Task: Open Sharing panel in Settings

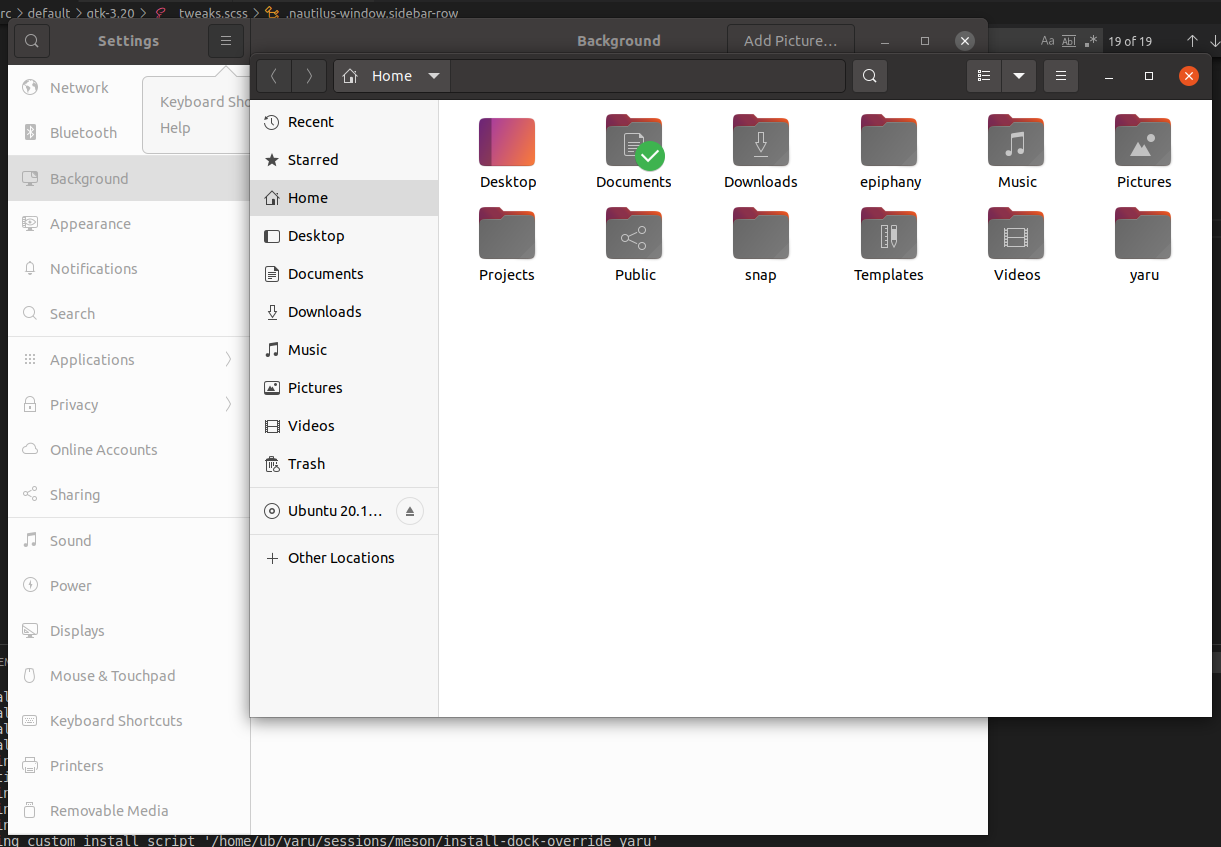Action: [x=129, y=495]
